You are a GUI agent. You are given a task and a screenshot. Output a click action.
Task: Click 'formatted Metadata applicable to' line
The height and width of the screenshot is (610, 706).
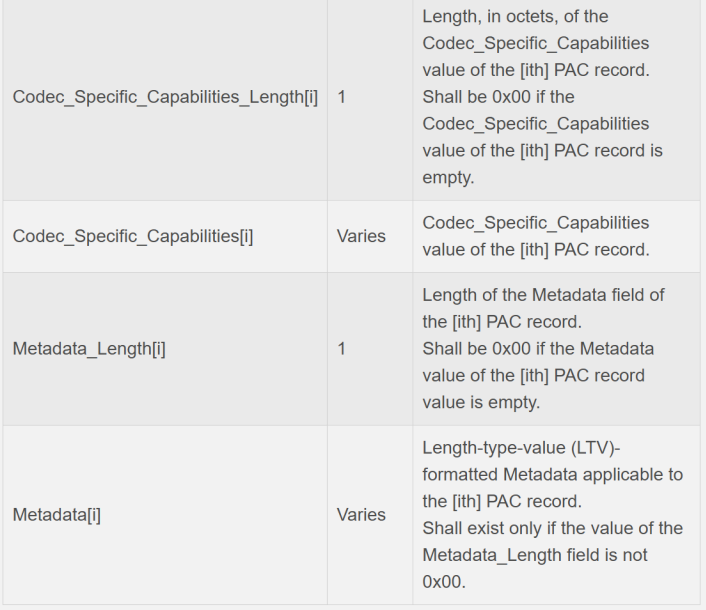(x=552, y=474)
